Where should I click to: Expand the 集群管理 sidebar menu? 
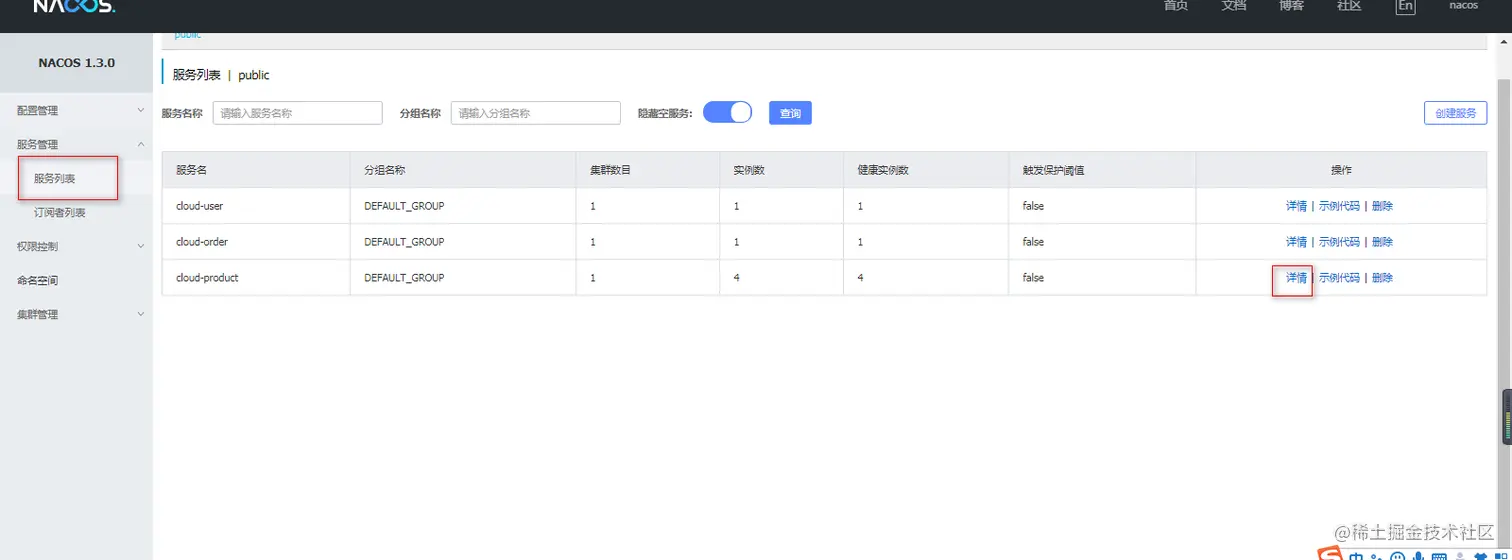point(76,314)
